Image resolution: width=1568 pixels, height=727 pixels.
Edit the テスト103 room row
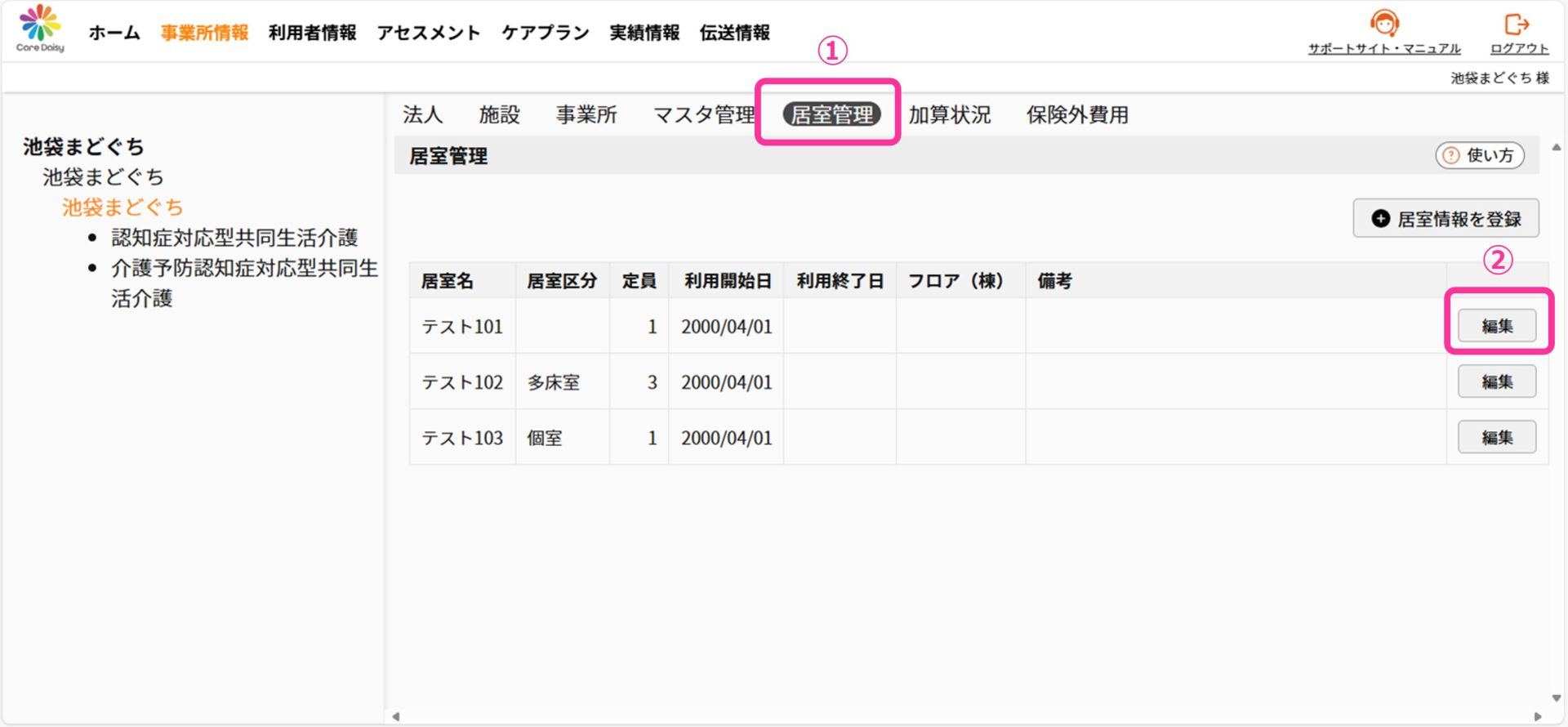pos(1497,437)
